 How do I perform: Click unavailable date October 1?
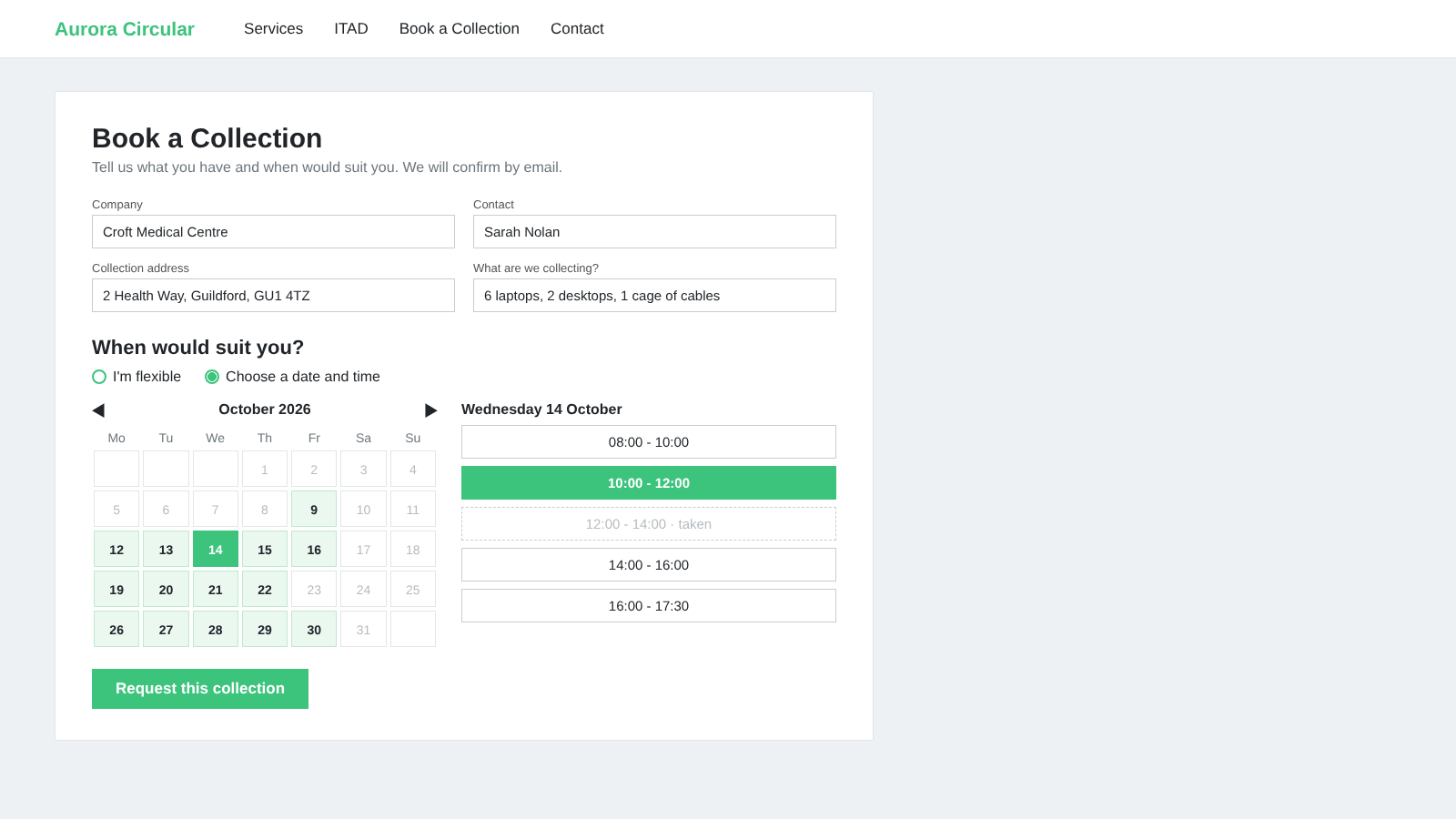tap(265, 470)
